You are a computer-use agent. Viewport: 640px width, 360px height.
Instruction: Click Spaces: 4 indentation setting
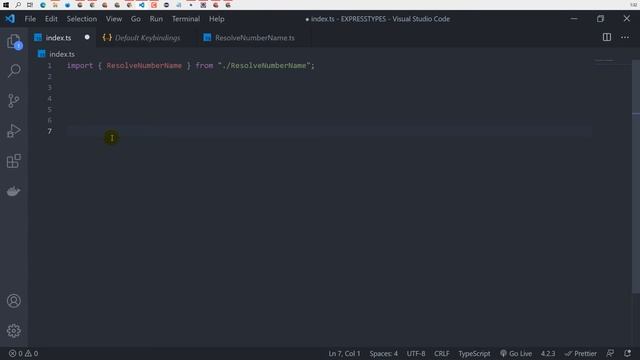tap(383, 353)
